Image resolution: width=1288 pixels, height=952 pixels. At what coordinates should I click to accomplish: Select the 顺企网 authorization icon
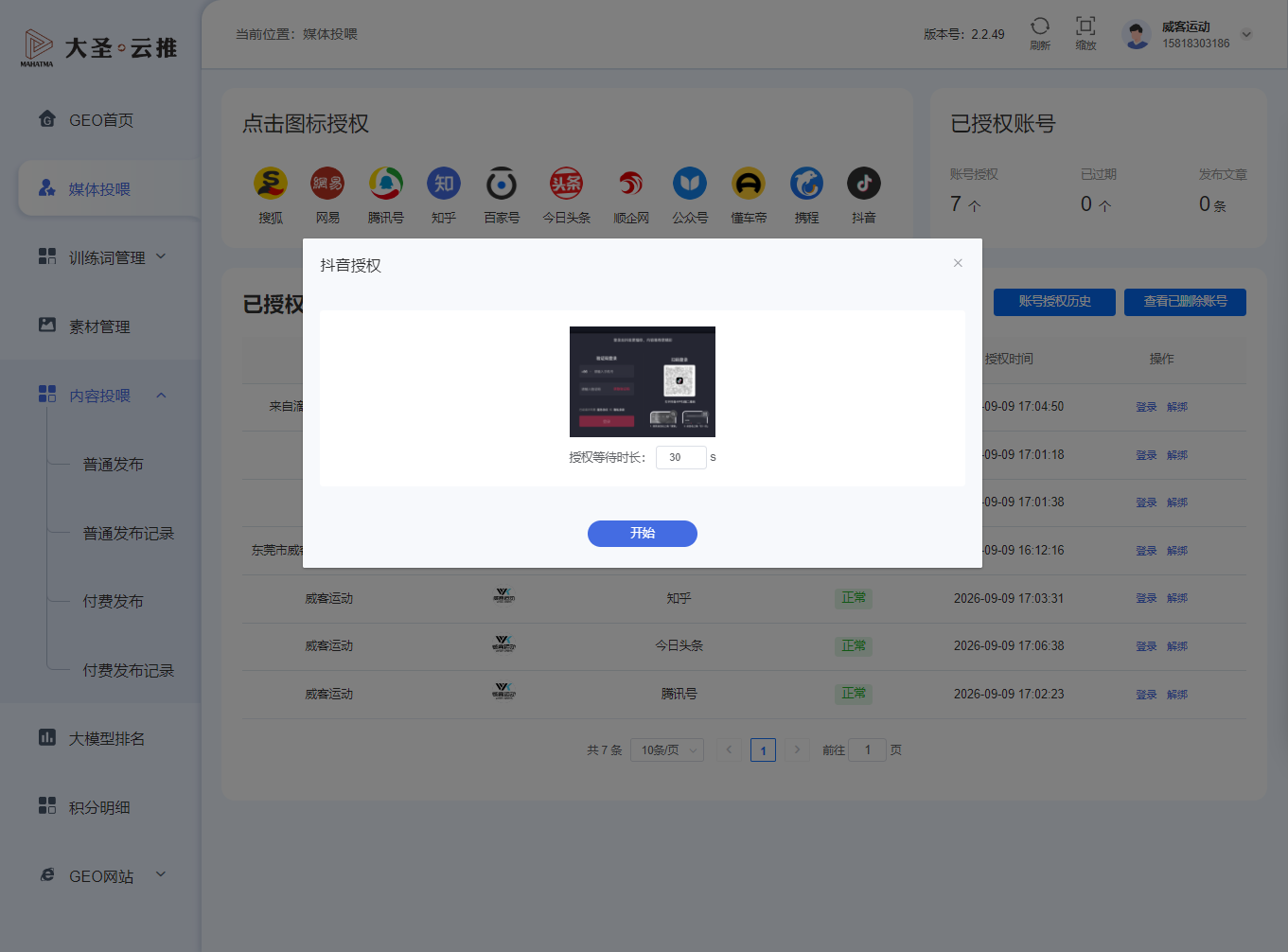click(631, 184)
